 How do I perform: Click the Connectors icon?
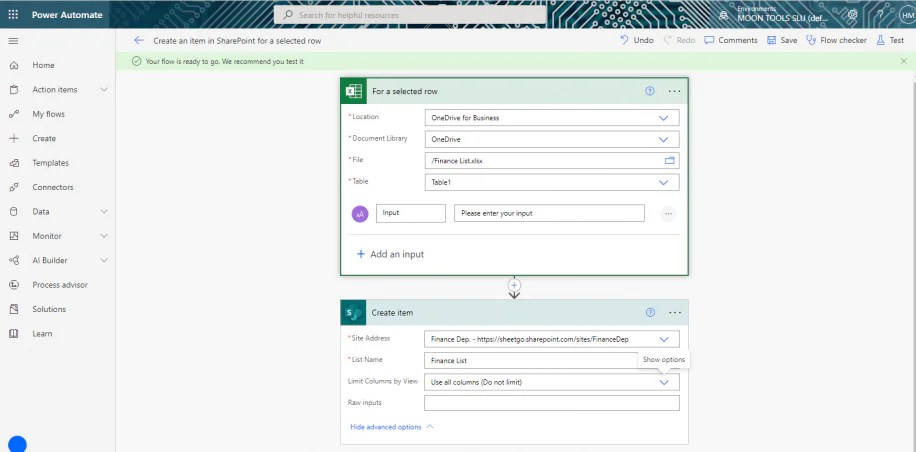click(14, 187)
